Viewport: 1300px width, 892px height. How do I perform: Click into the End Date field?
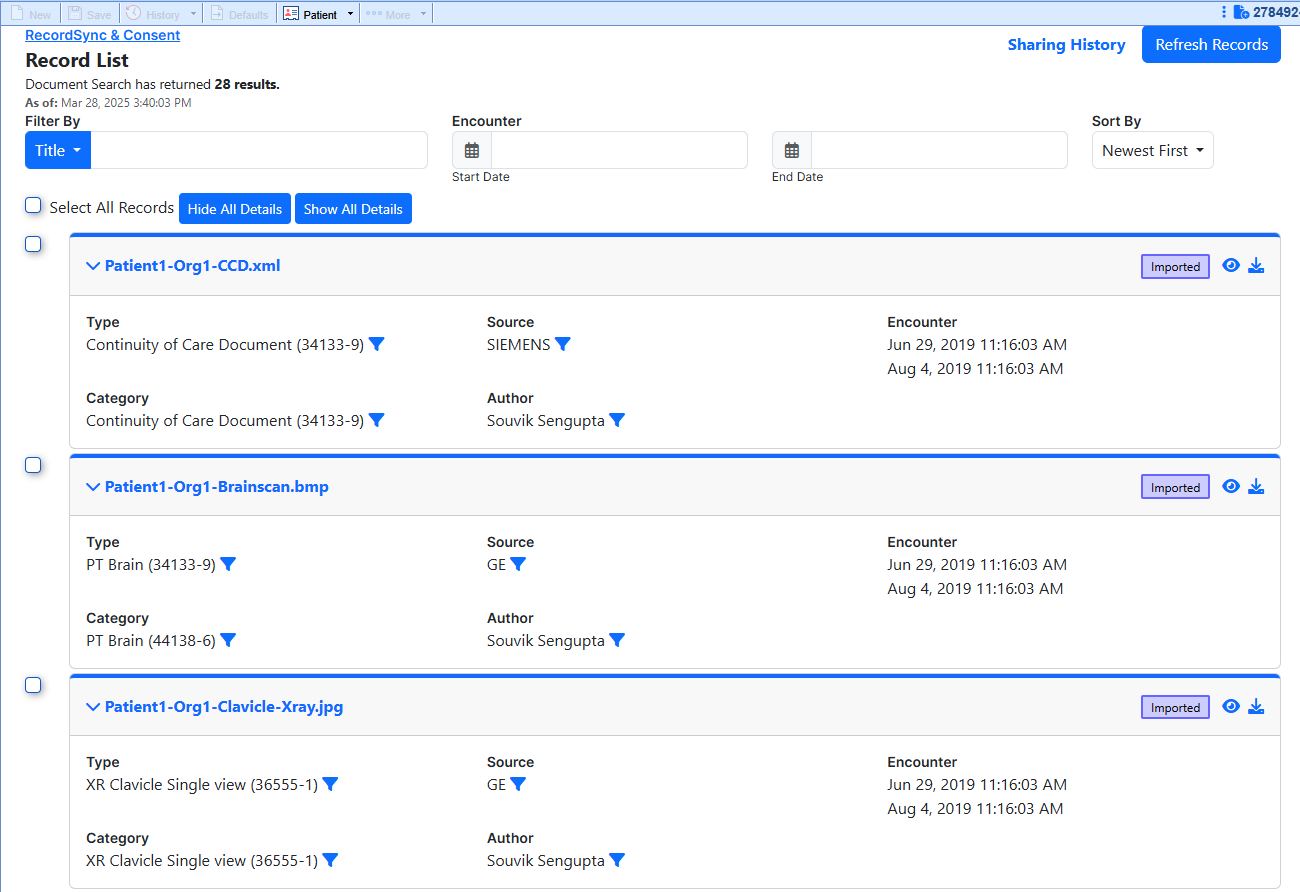(939, 150)
